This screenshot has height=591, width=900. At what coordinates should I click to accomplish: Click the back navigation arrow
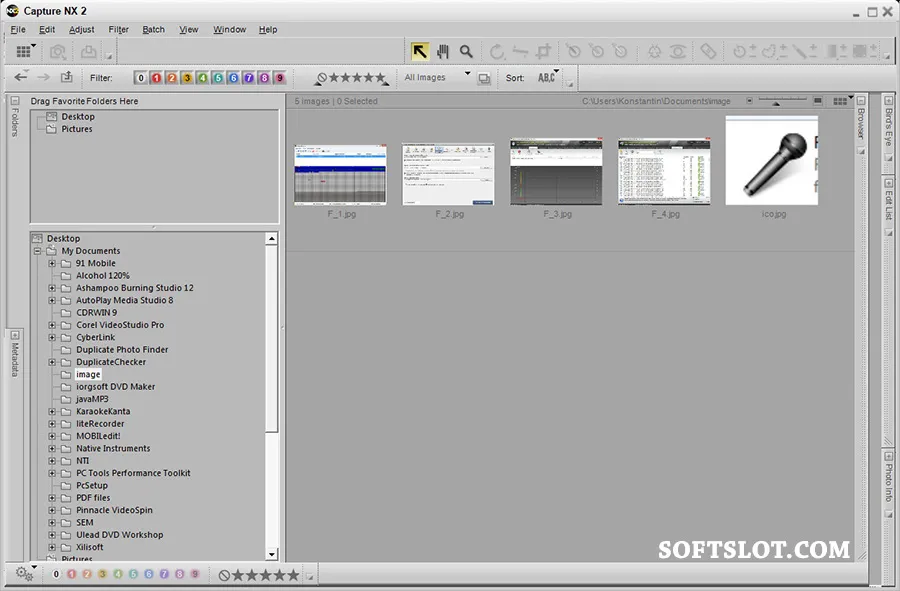pyautogui.click(x=21, y=77)
